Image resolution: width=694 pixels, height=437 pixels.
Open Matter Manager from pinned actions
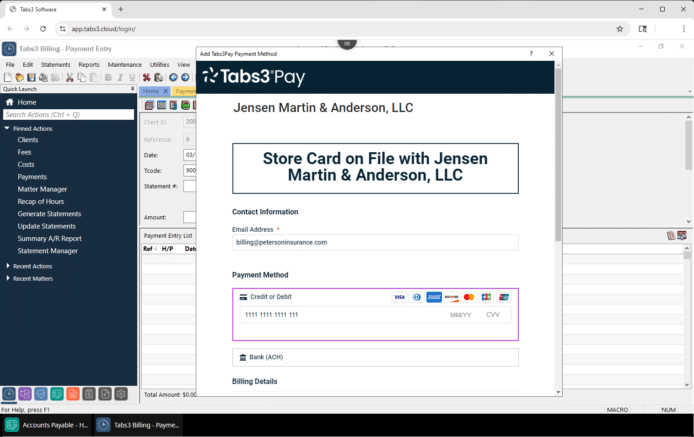[x=42, y=189]
